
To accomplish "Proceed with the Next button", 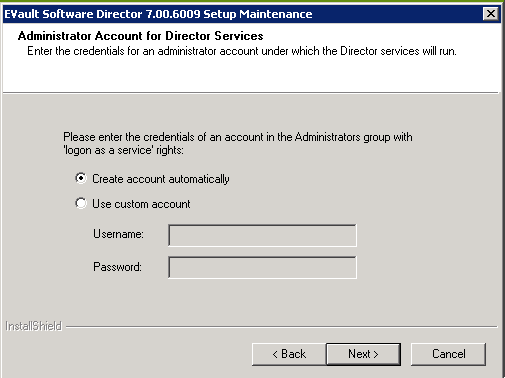I will pyautogui.click(x=363, y=354).
